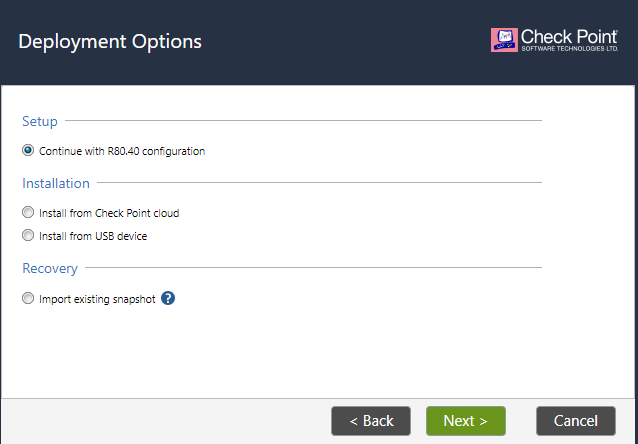Screen dimensions: 638x444
Task: Click the pink Check Point logo icon
Action: 504,40
